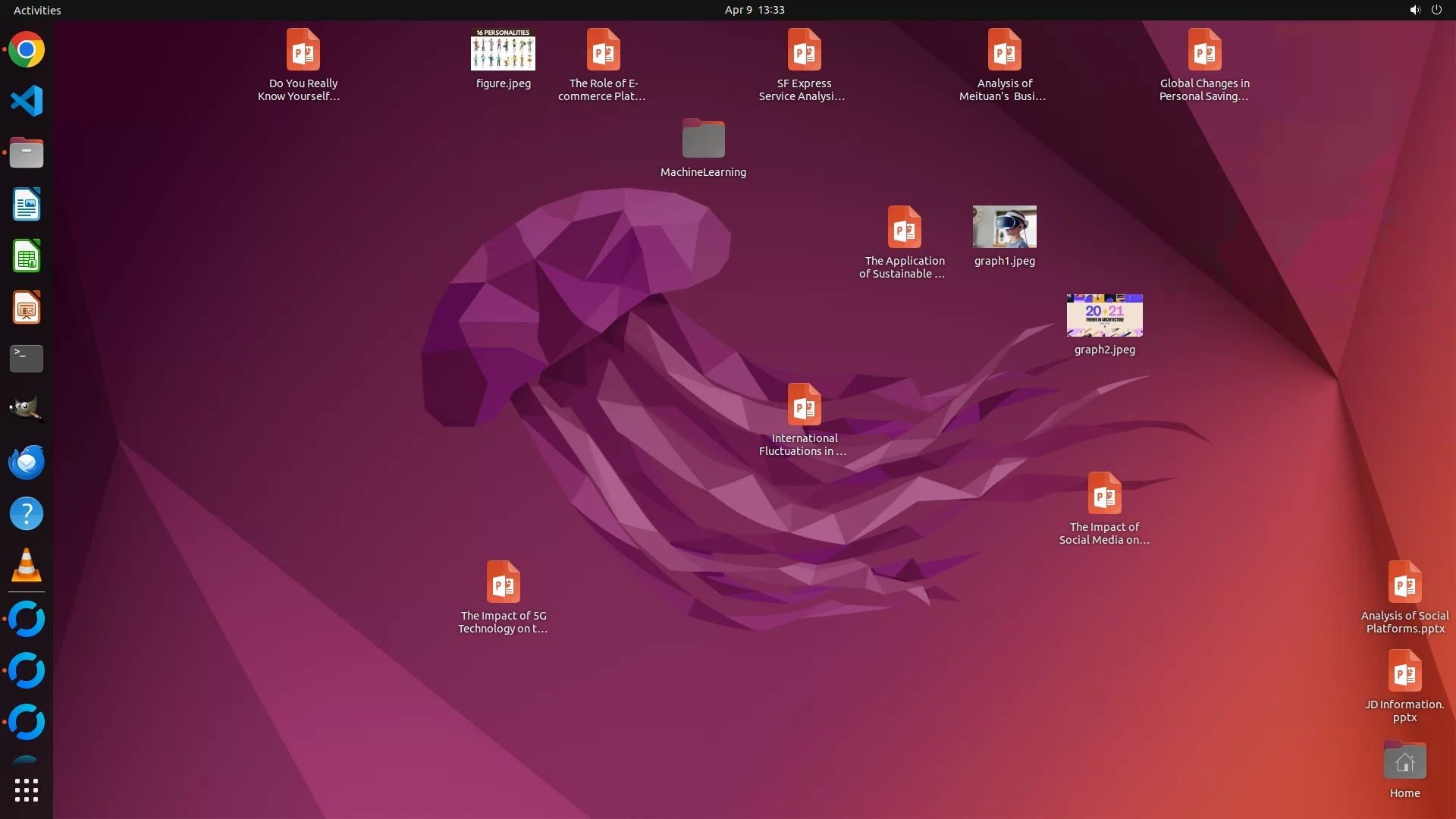The height and width of the screenshot is (819, 1456).
Task: Select the MachineLearning folder
Action: click(703, 140)
